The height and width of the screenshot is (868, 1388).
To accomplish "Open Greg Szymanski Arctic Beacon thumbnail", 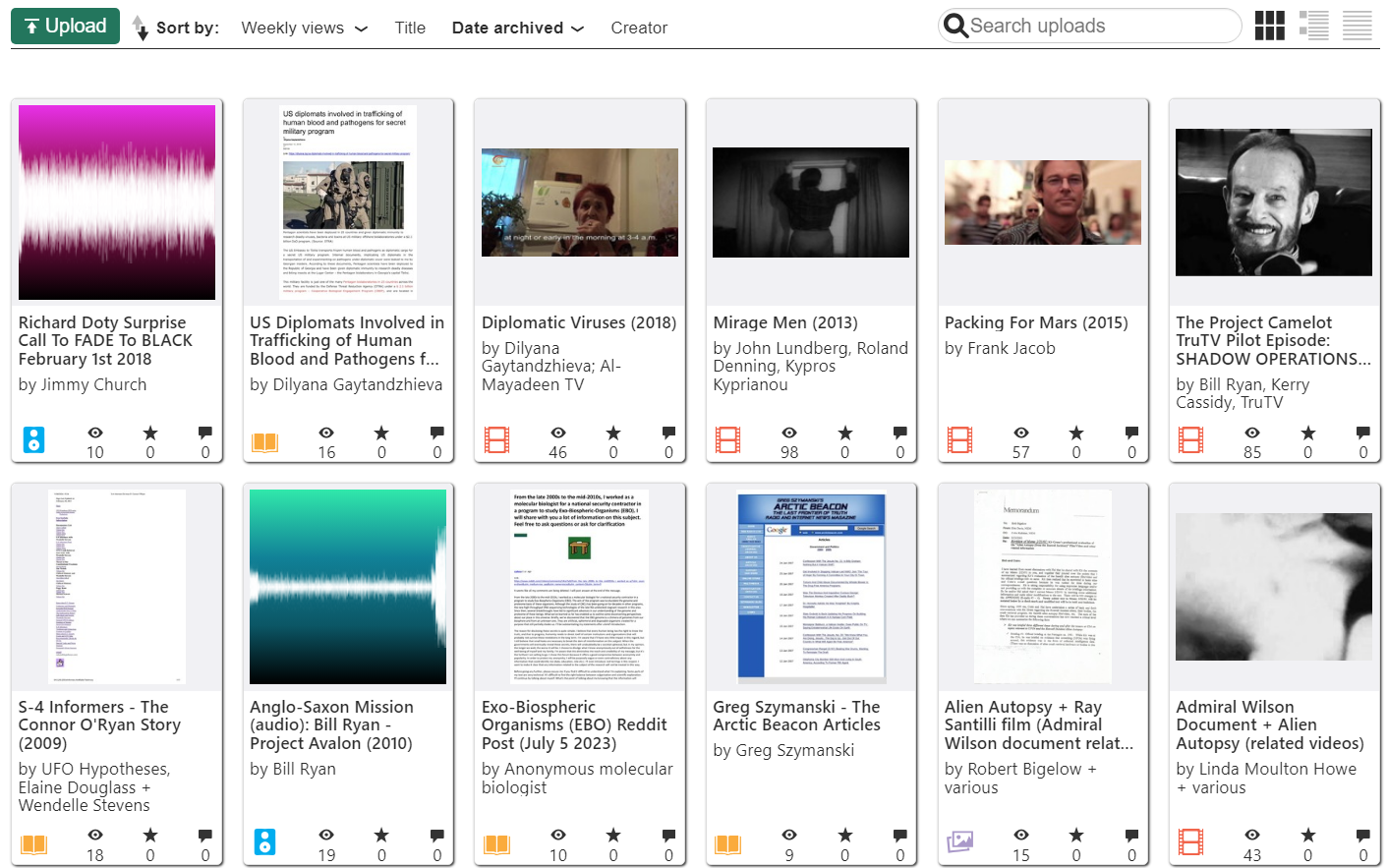I will coord(812,587).
